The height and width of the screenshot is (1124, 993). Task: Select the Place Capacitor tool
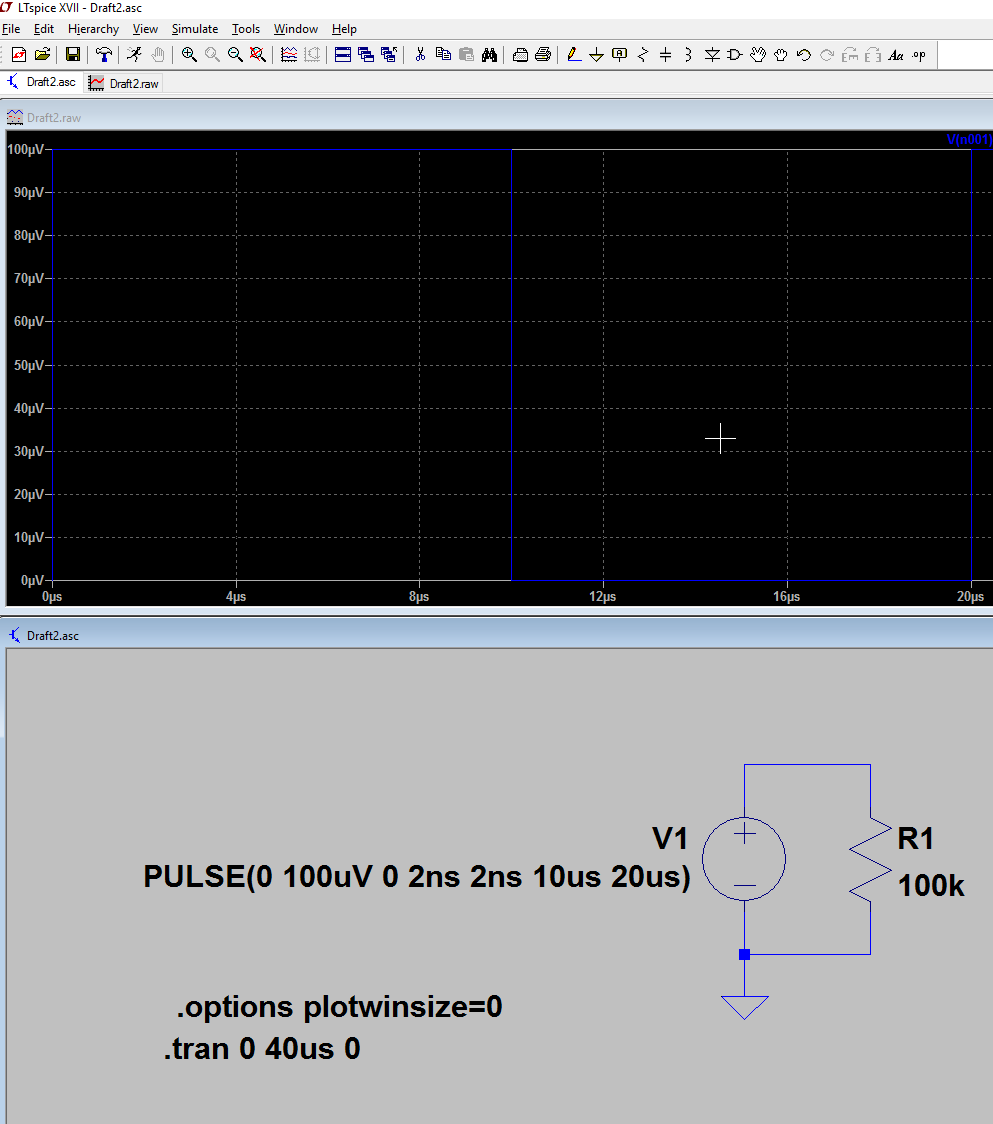click(665, 54)
